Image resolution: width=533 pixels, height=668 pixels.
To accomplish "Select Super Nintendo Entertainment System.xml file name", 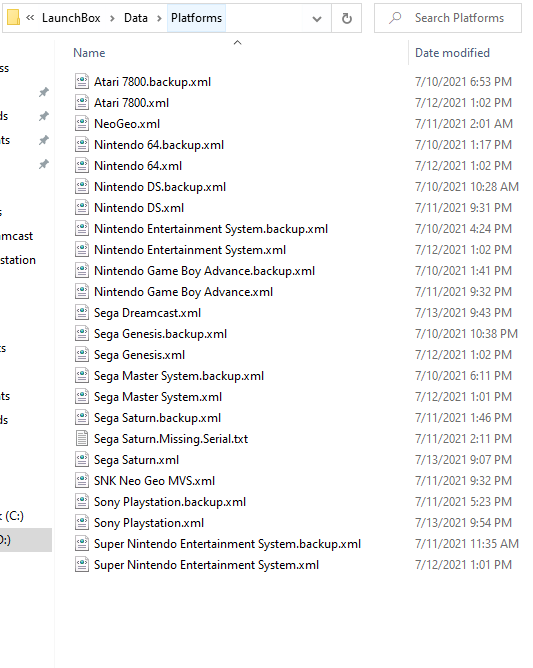I will 206,565.
